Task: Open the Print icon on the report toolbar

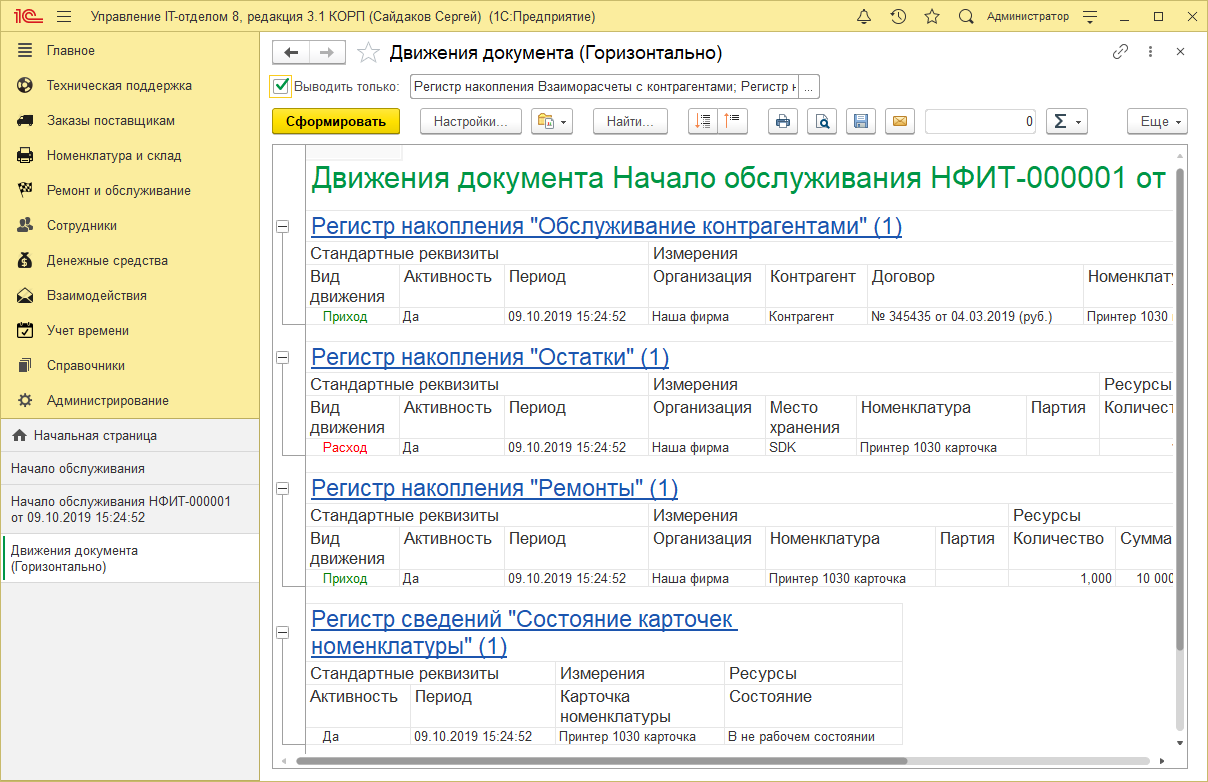Action: pos(783,121)
